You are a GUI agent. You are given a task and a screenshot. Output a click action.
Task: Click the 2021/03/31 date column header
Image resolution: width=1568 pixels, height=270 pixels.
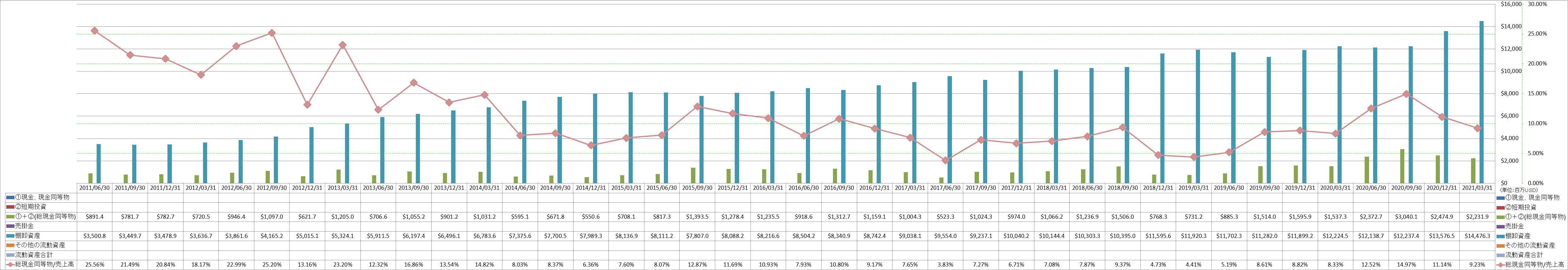pyautogui.click(x=1477, y=188)
